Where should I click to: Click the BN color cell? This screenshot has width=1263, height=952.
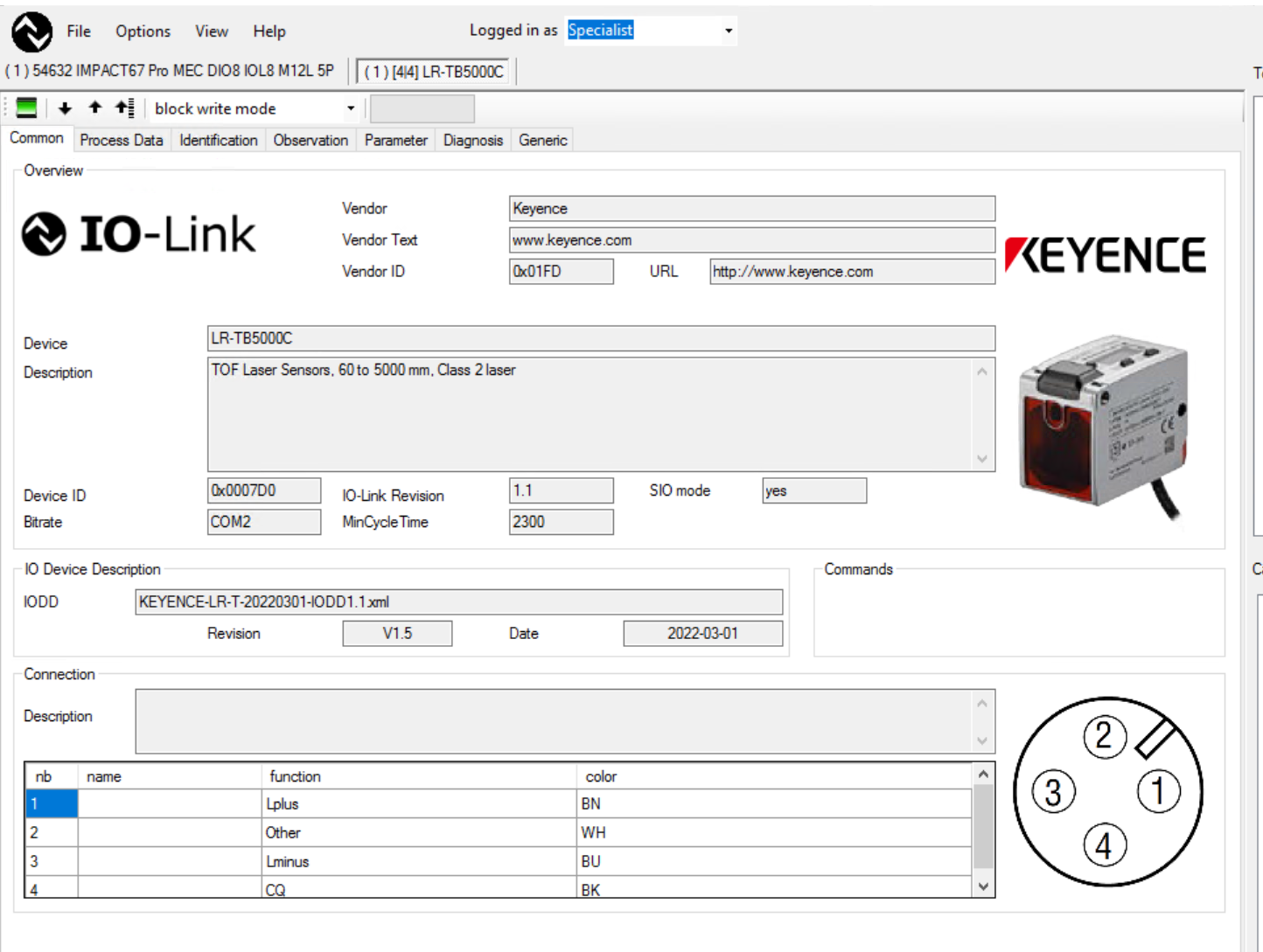[774, 804]
